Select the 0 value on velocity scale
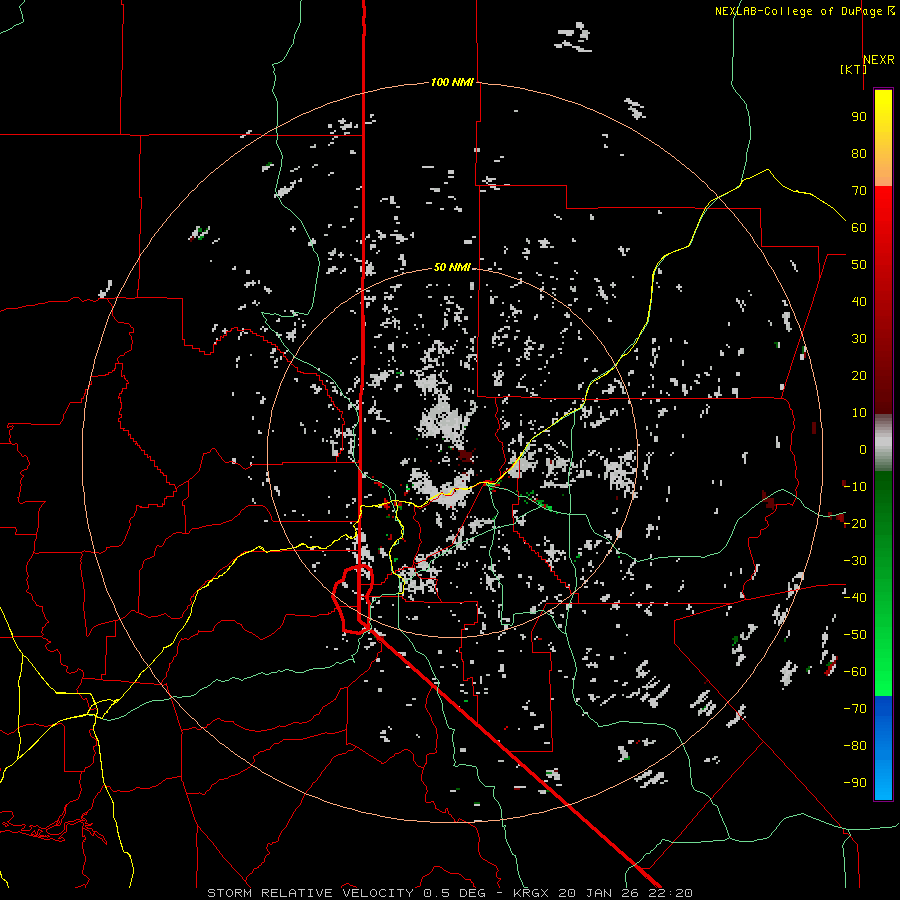This screenshot has width=900, height=900. click(863, 449)
